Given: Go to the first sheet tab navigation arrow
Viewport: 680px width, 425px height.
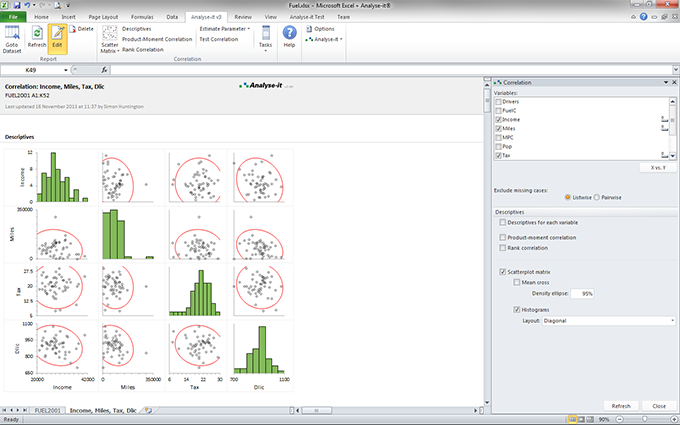Looking at the screenshot, I should coord(4,410).
